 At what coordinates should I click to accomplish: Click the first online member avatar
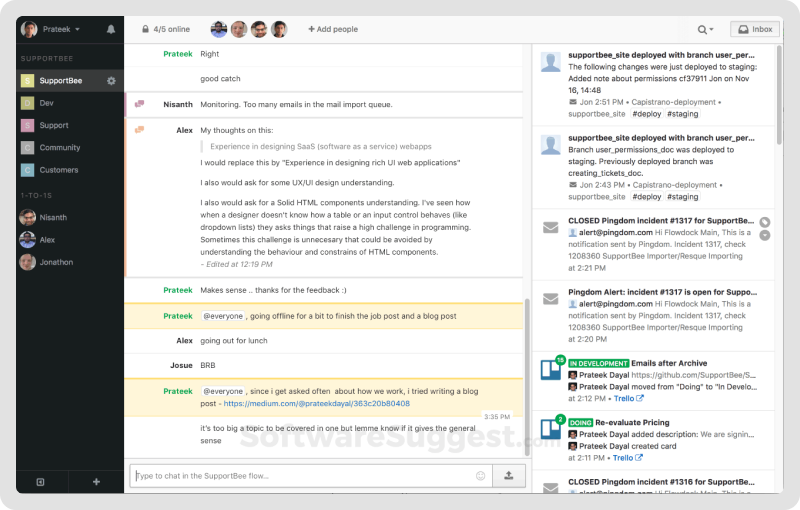click(x=219, y=30)
